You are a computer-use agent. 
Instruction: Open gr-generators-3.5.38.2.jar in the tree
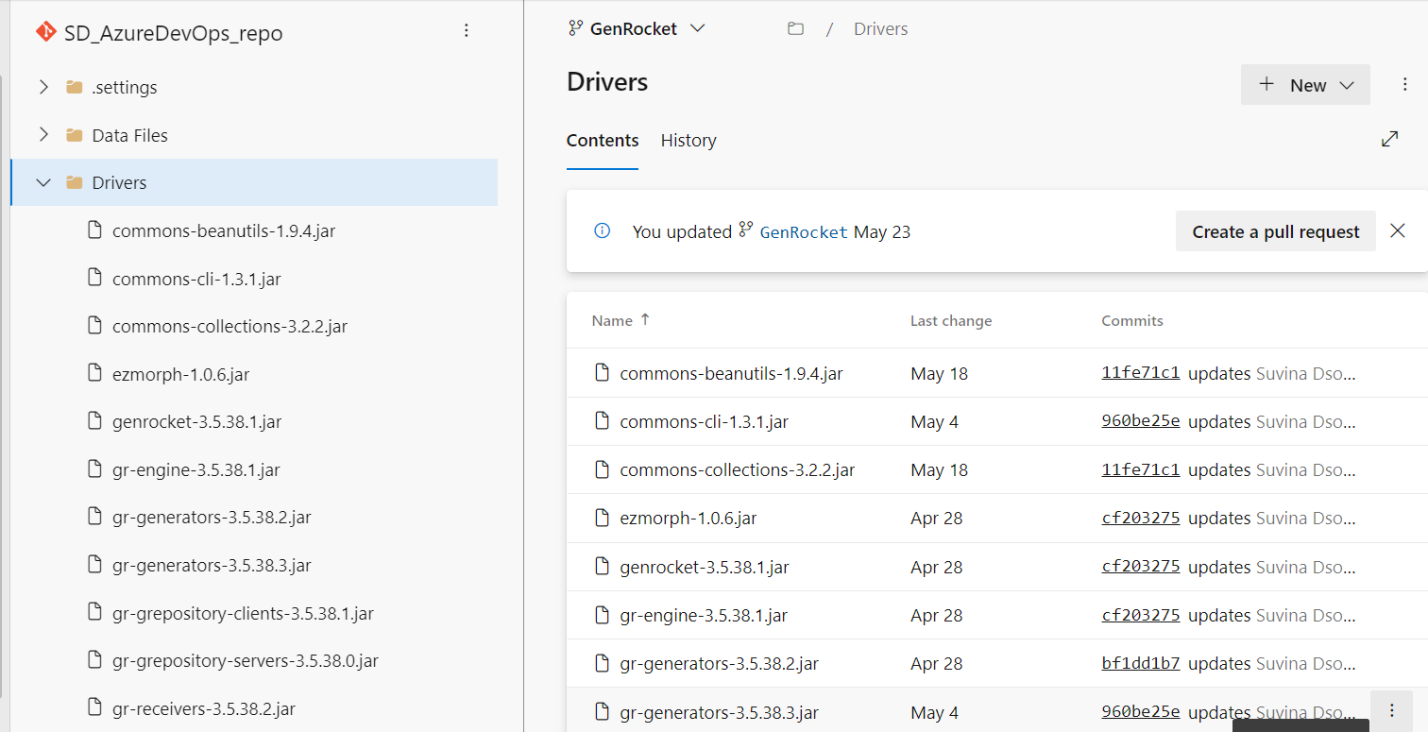click(x=212, y=517)
